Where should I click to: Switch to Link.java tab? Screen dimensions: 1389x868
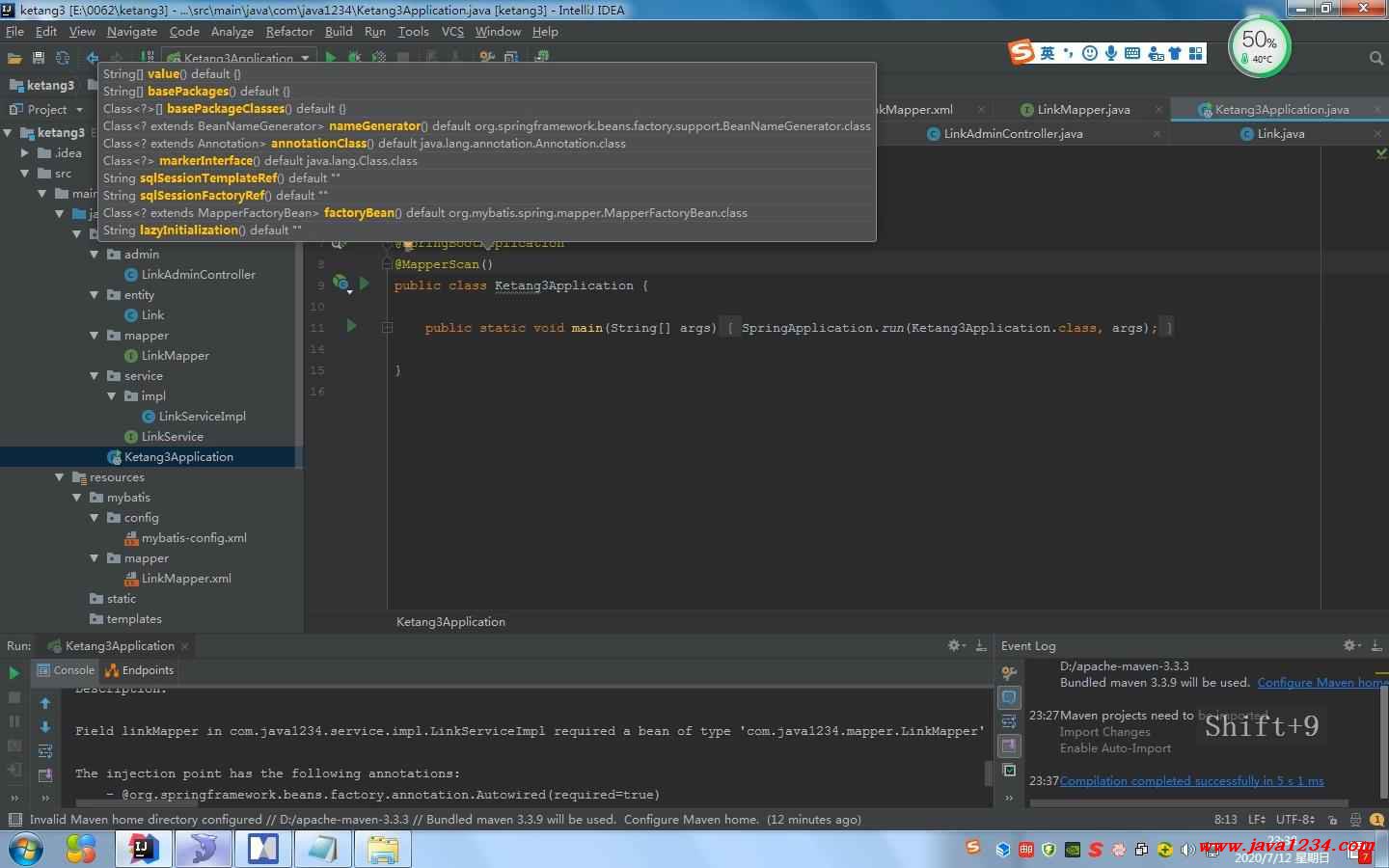pyautogui.click(x=1280, y=134)
